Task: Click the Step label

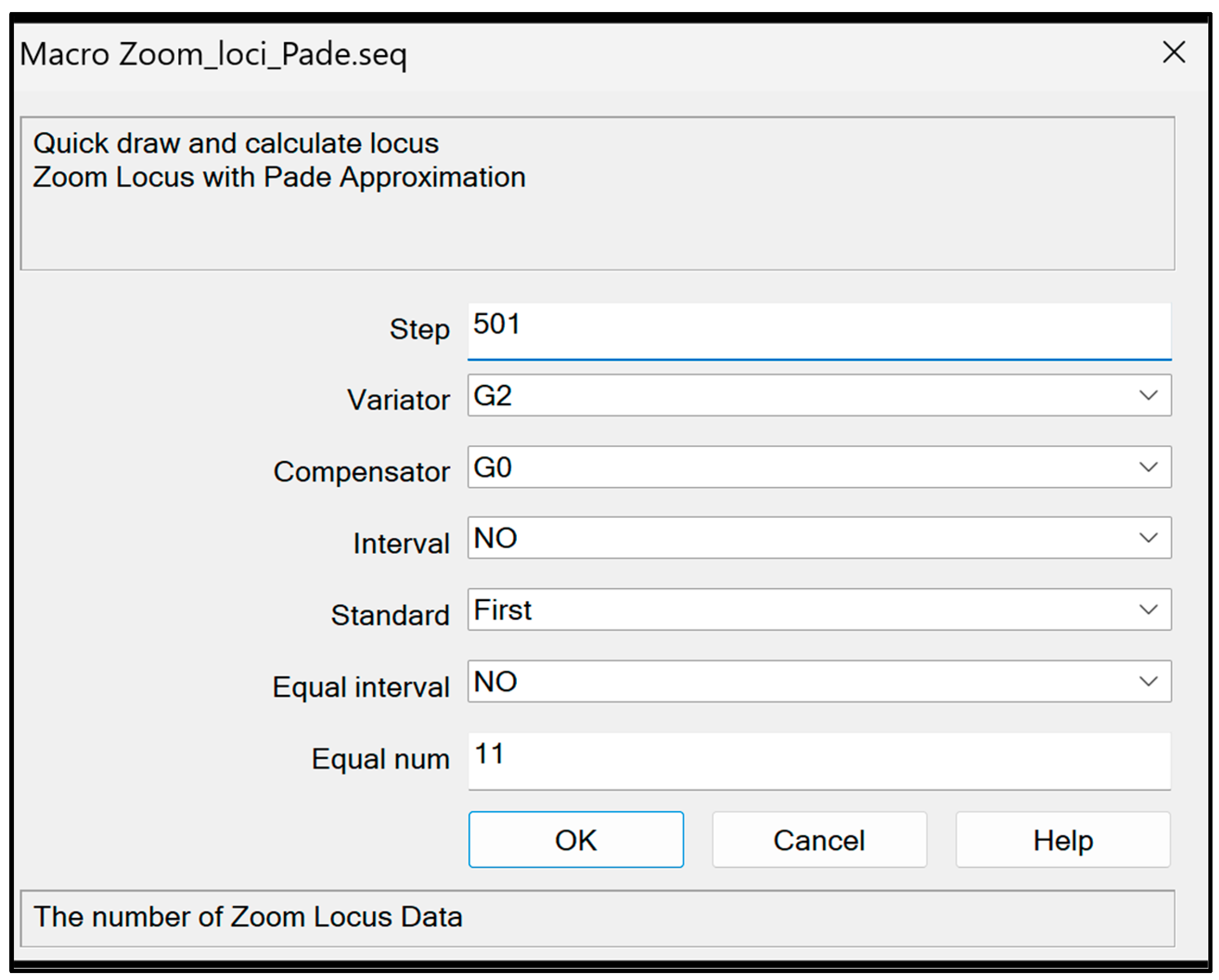Action: click(419, 329)
